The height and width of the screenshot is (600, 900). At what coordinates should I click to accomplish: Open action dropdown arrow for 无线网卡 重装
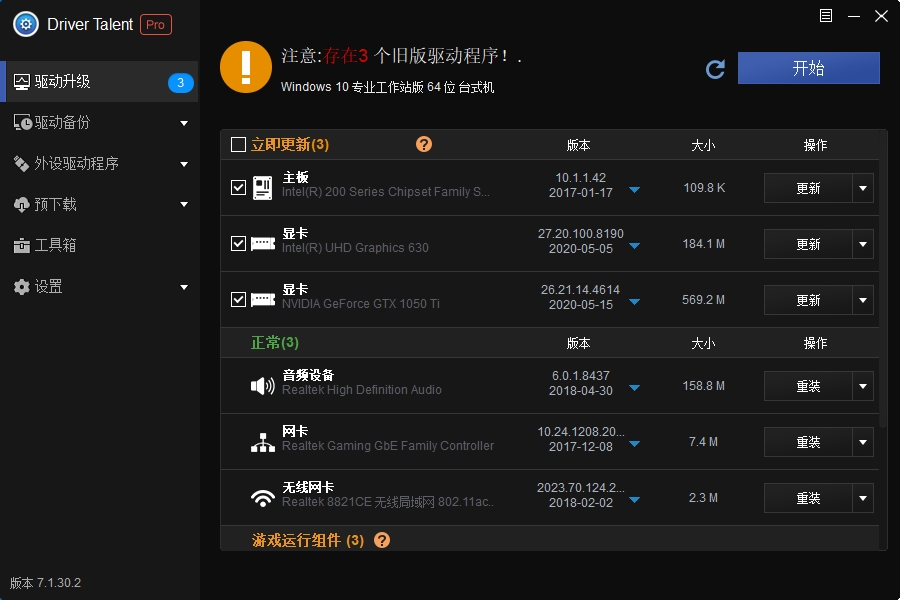click(863, 498)
